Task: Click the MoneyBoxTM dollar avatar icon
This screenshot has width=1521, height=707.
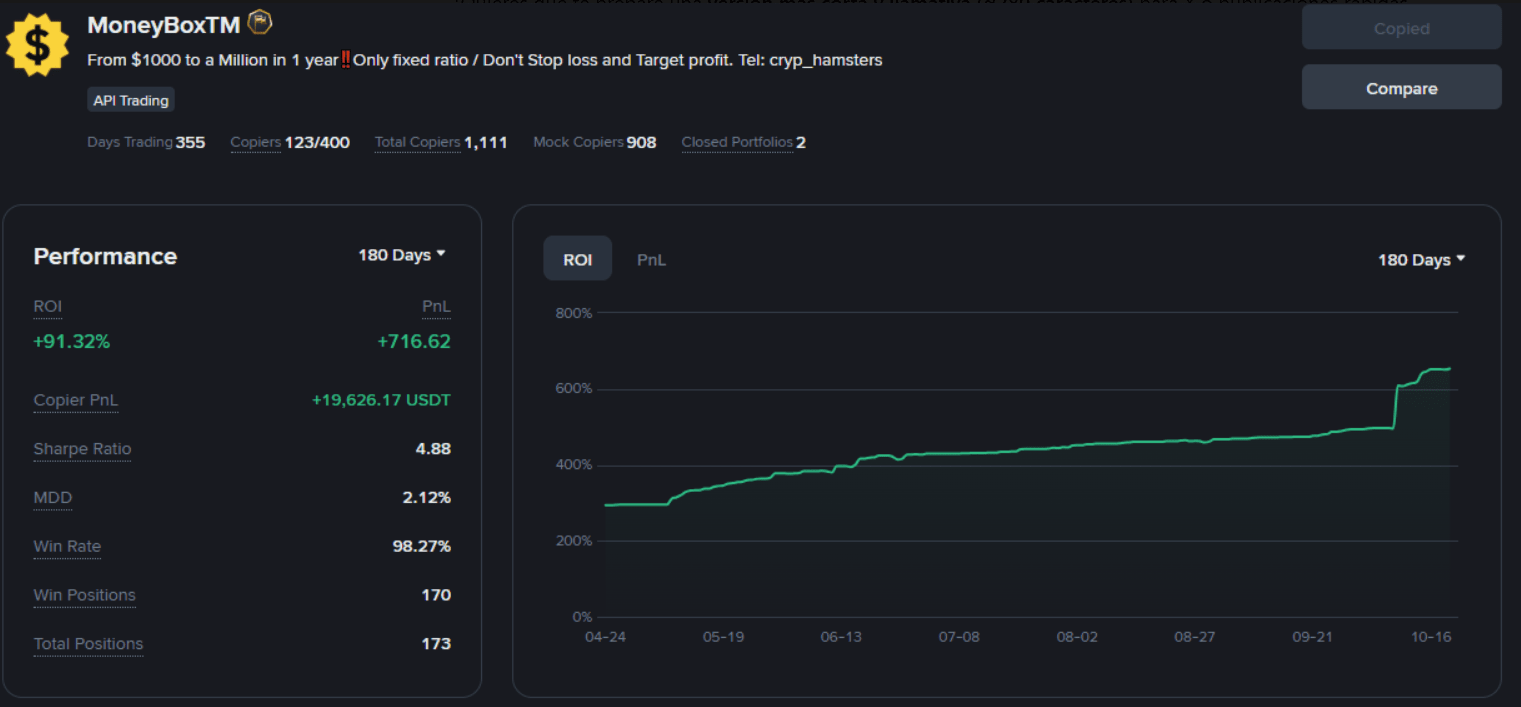Action: [x=37, y=46]
